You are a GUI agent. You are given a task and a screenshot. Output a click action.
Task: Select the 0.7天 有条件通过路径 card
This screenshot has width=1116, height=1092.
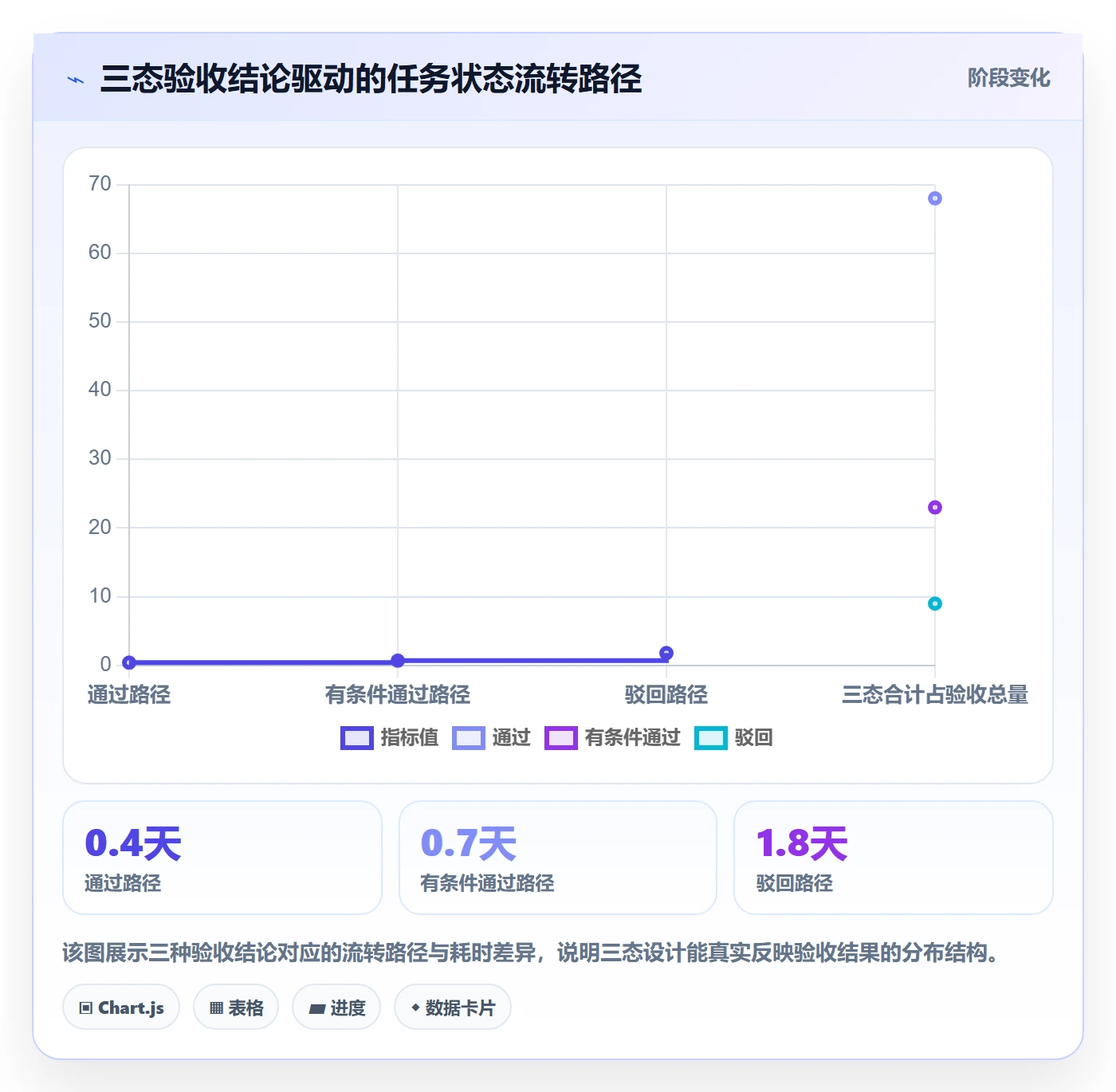click(x=558, y=858)
